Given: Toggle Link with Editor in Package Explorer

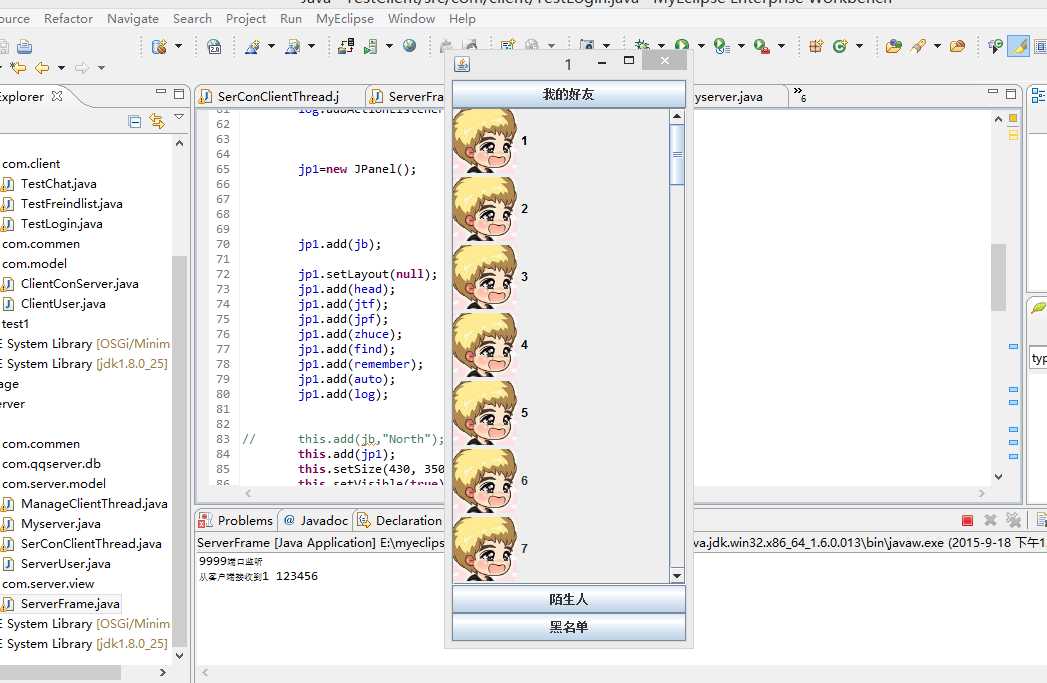Looking at the screenshot, I should pyautogui.click(x=157, y=121).
